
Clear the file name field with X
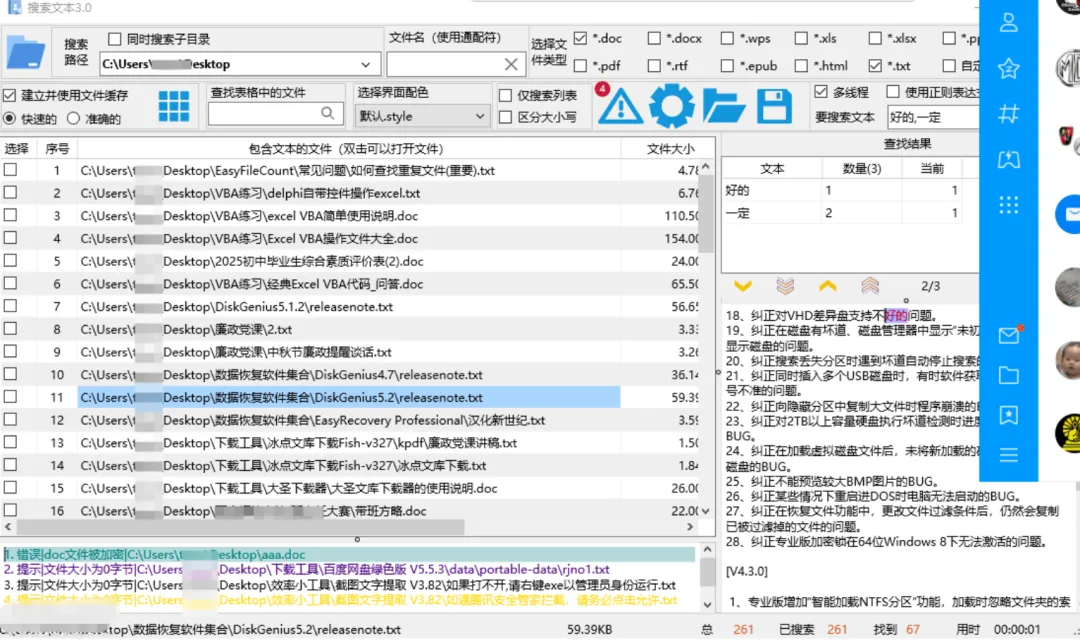(510, 64)
